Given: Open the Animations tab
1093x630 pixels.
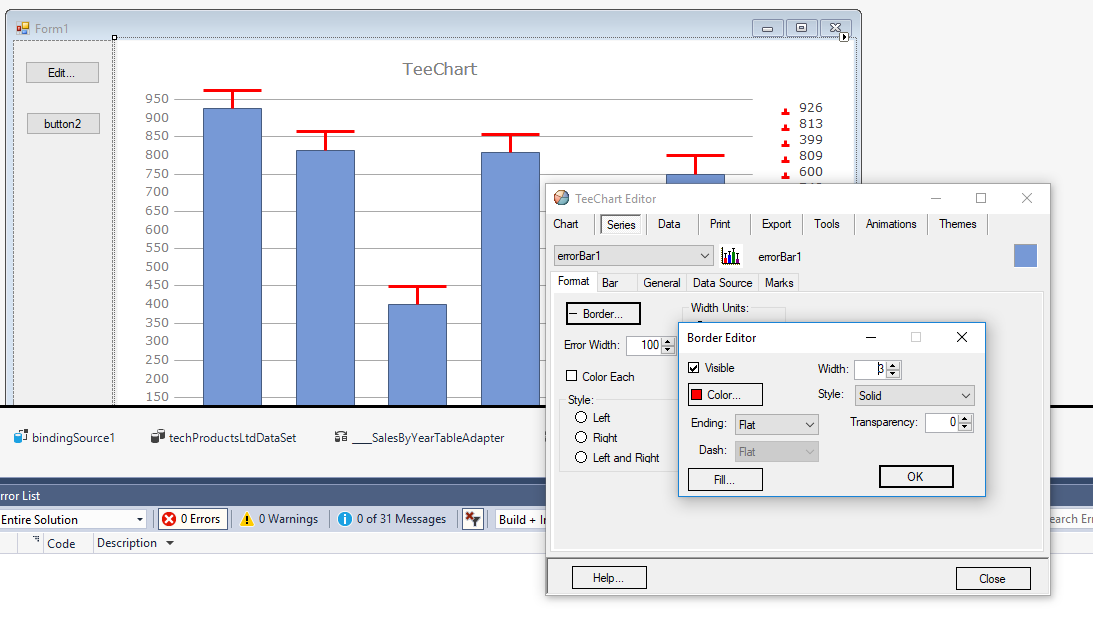Looking at the screenshot, I should coord(891,224).
